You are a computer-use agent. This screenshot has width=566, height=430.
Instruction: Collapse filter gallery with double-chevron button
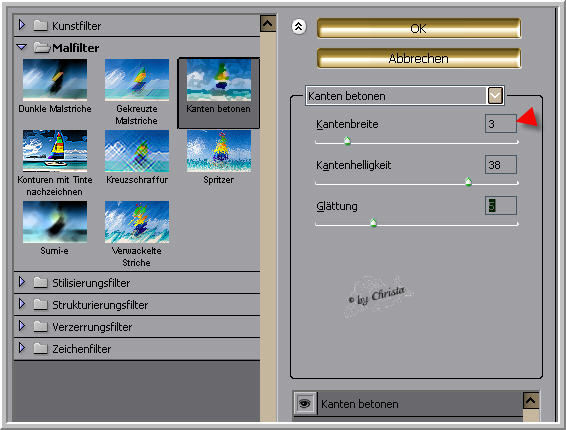tap(299, 27)
